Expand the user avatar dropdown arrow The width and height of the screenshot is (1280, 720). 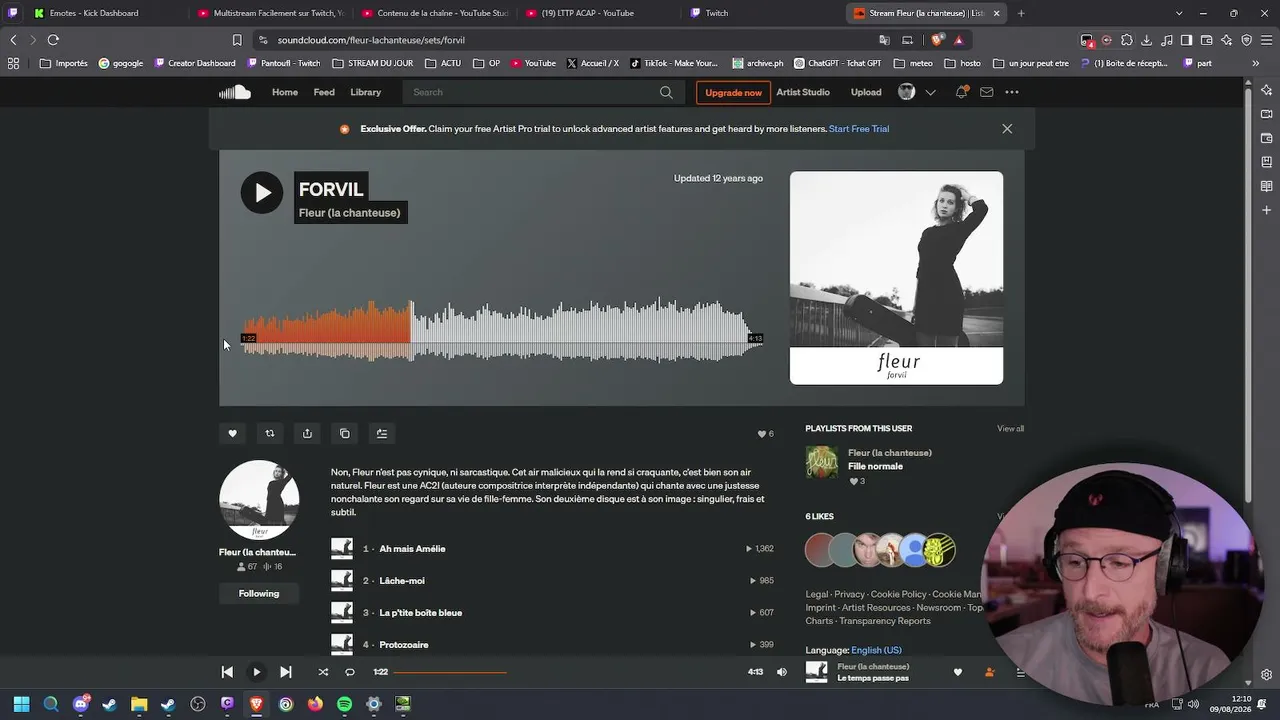click(x=930, y=92)
